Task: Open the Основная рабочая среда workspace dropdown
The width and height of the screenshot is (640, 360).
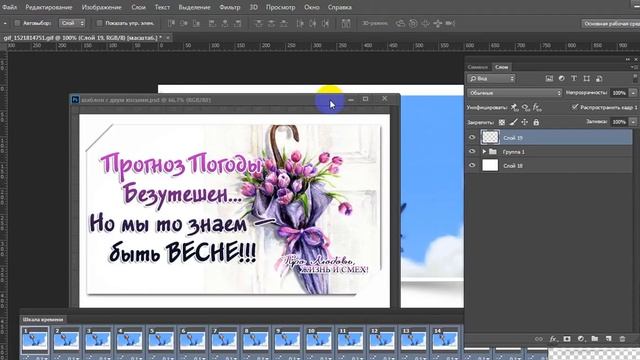Action: (611, 24)
